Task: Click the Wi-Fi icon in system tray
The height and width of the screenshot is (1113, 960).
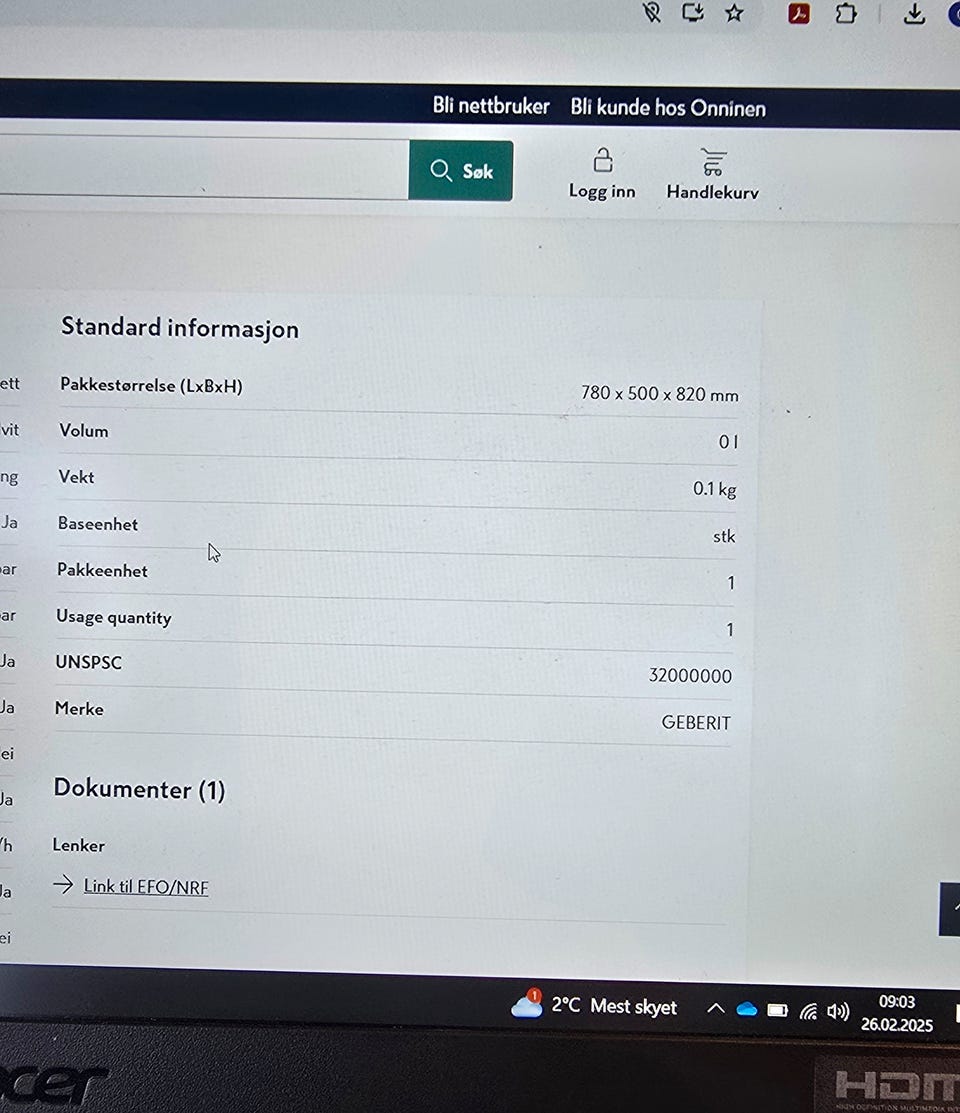Action: coord(808,1011)
